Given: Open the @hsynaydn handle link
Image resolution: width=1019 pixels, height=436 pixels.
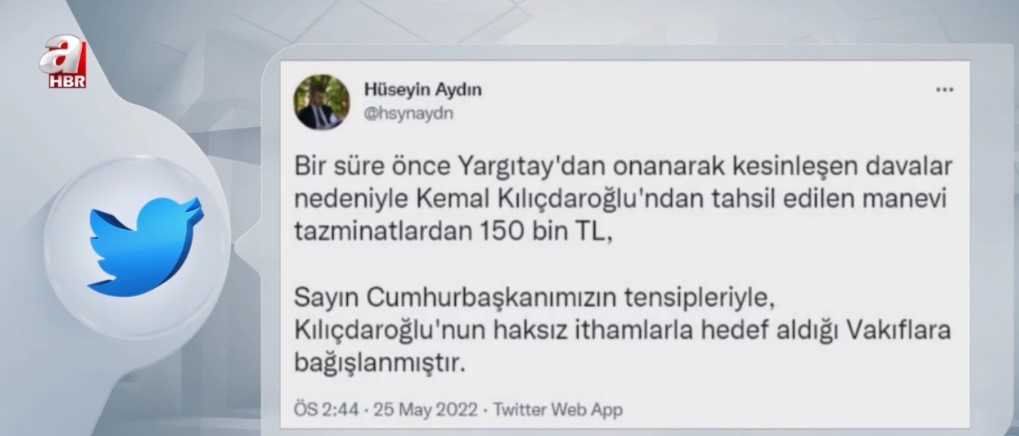Looking at the screenshot, I should [408, 113].
